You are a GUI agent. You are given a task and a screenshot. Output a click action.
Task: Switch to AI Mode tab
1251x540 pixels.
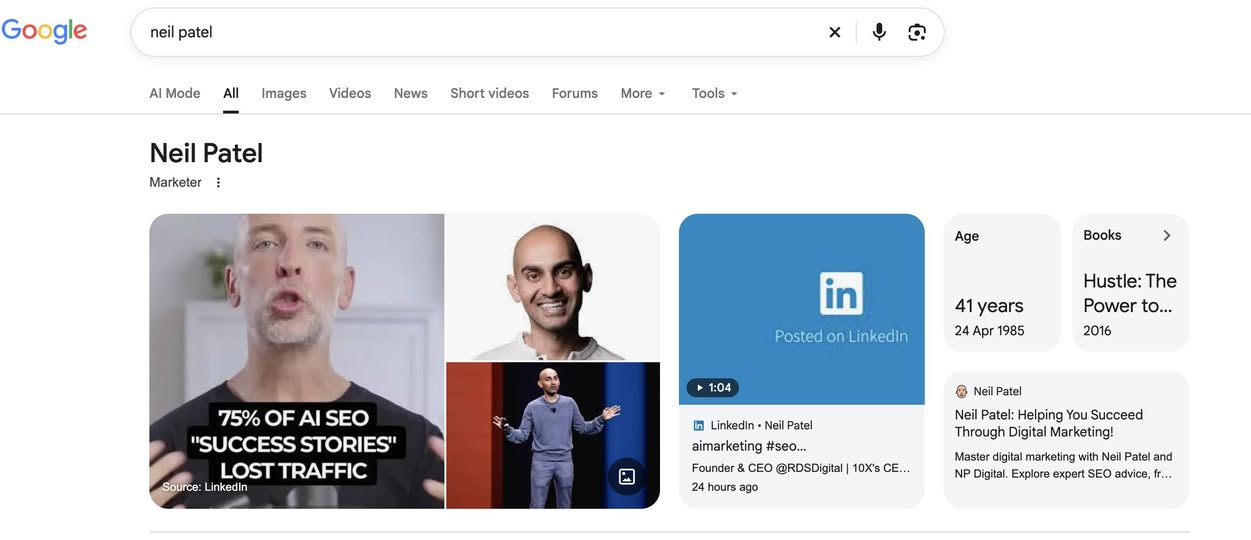175,93
